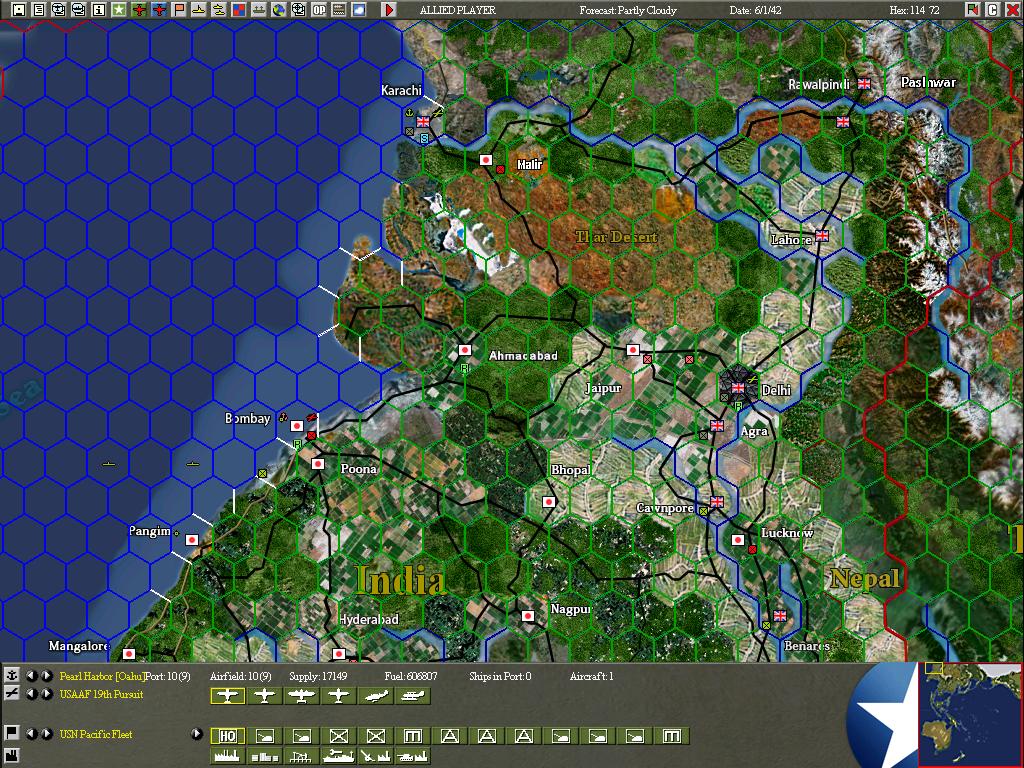Screen dimensions: 1024x768
Task: Click the Japanese flag unit at Ahmadabad
Action: 464,350
